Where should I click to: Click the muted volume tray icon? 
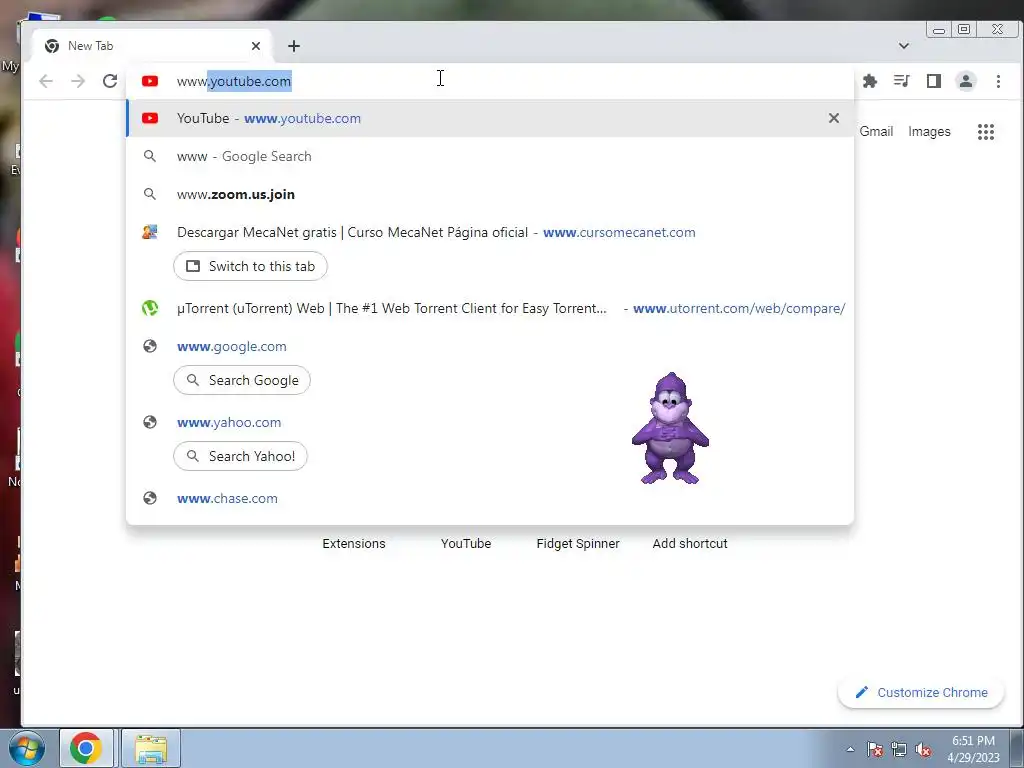point(923,749)
